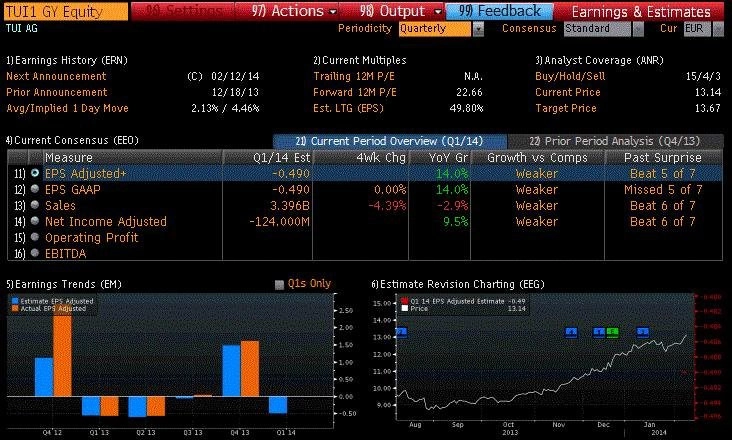Enable the Q1s Only checkbox
Viewport: 732px width, 440px height.
279,285
